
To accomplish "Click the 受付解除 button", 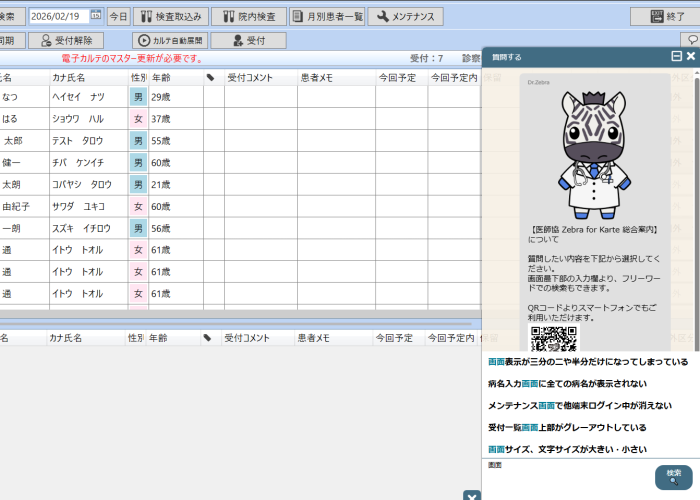I will click(66, 41).
